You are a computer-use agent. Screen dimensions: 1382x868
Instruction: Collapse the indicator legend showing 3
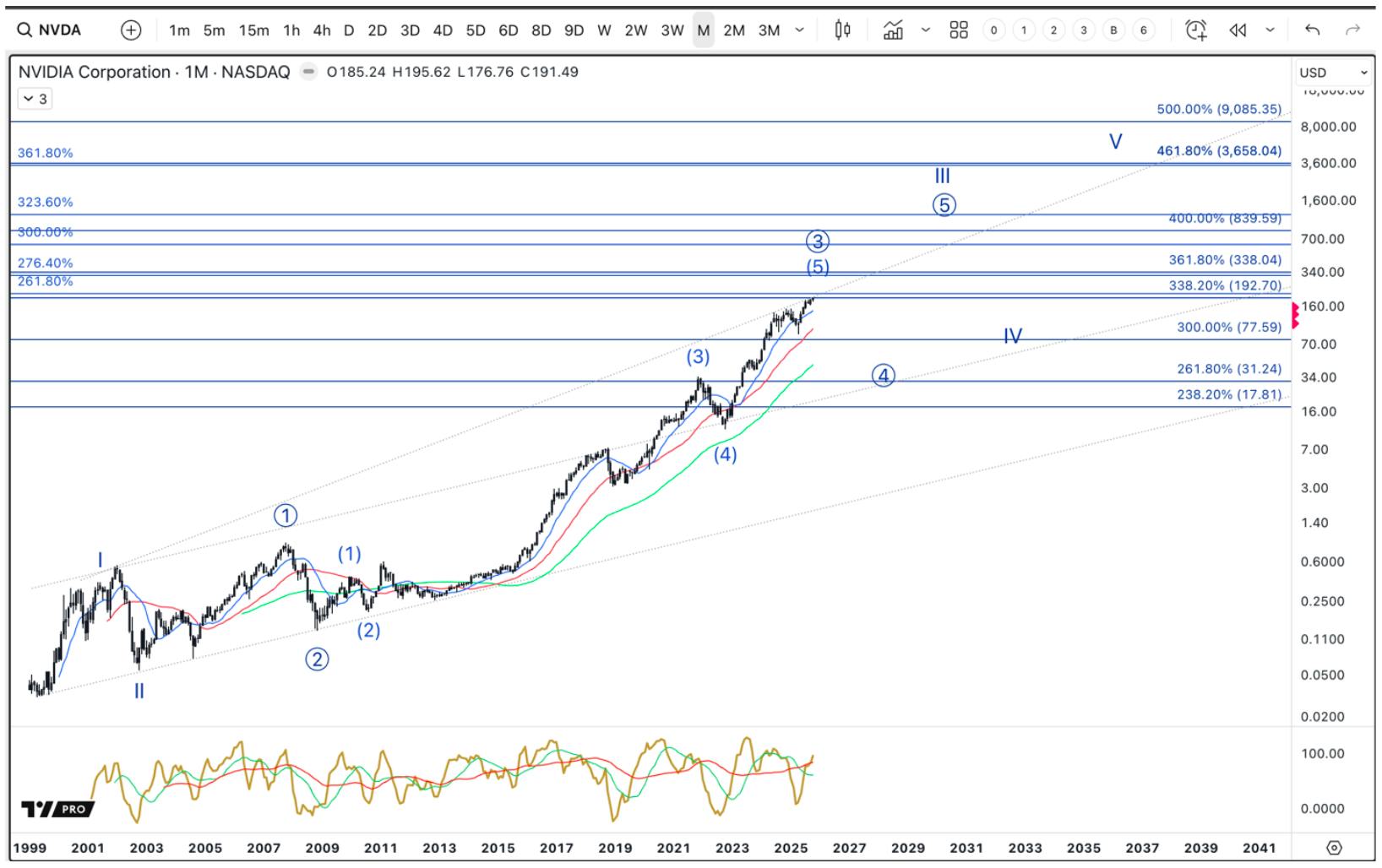tap(35, 99)
